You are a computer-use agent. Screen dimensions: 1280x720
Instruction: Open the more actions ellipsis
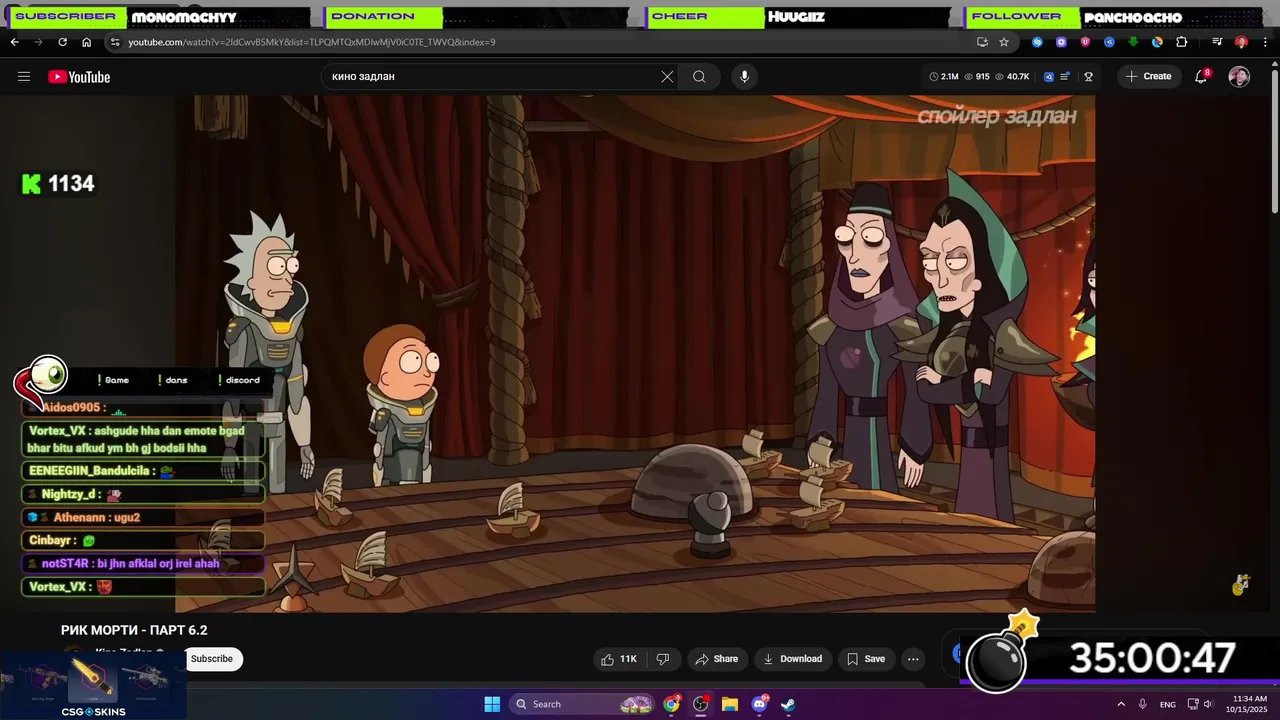point(913,659)
